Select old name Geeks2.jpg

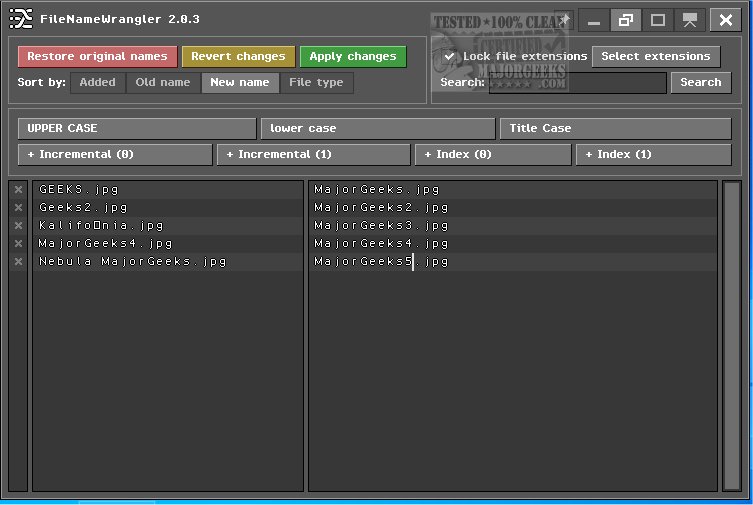[168, 207]
